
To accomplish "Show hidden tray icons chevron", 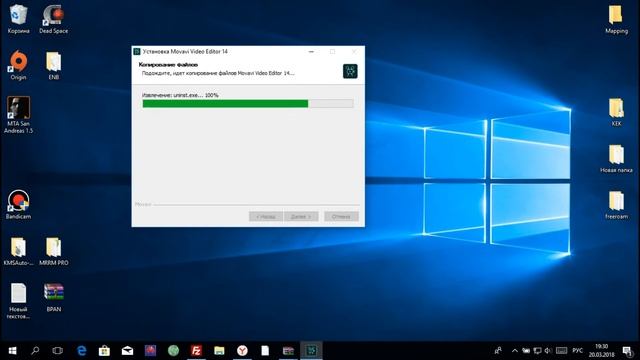I will click(515, 351).
